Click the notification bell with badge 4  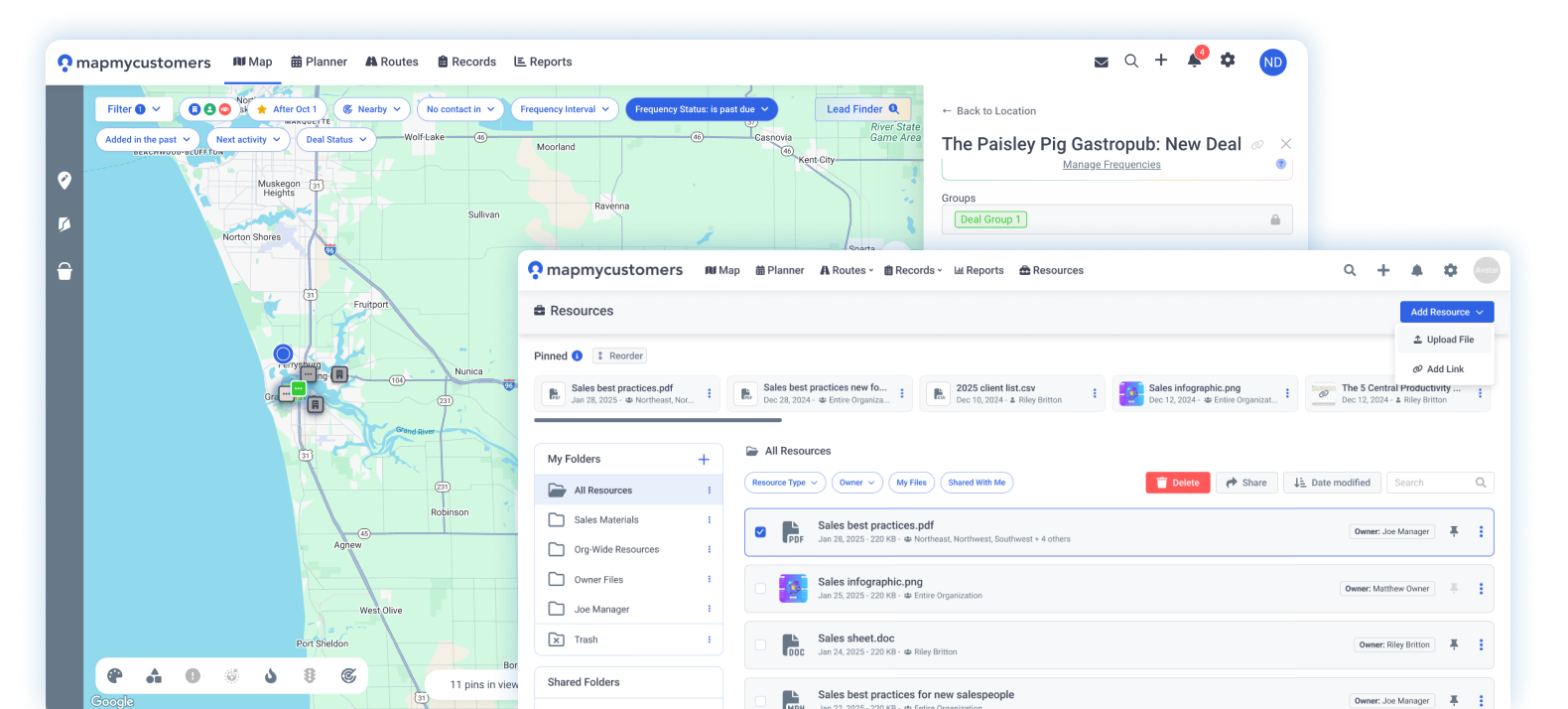(1194, 61)
